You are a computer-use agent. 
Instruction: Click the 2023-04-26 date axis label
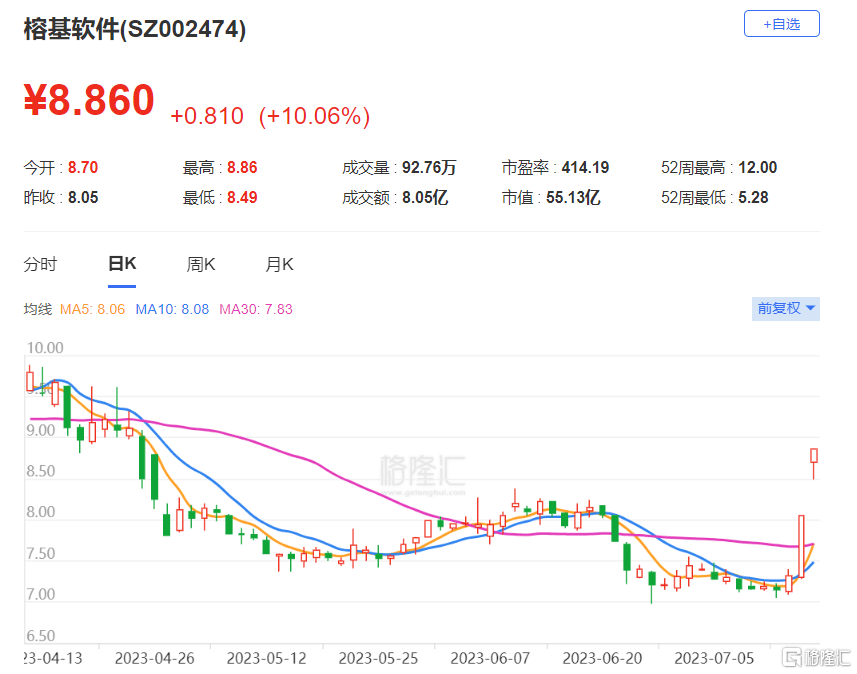[154, 658]
